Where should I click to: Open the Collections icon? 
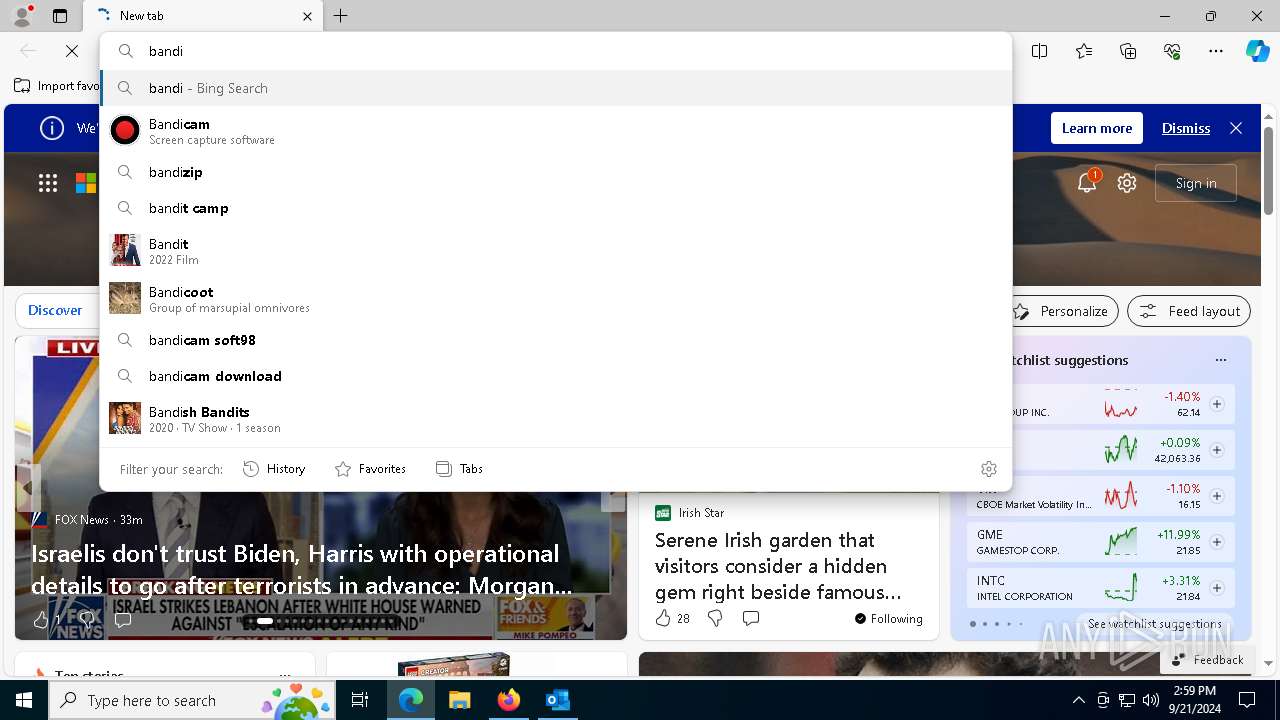[x=1128, y=51]
